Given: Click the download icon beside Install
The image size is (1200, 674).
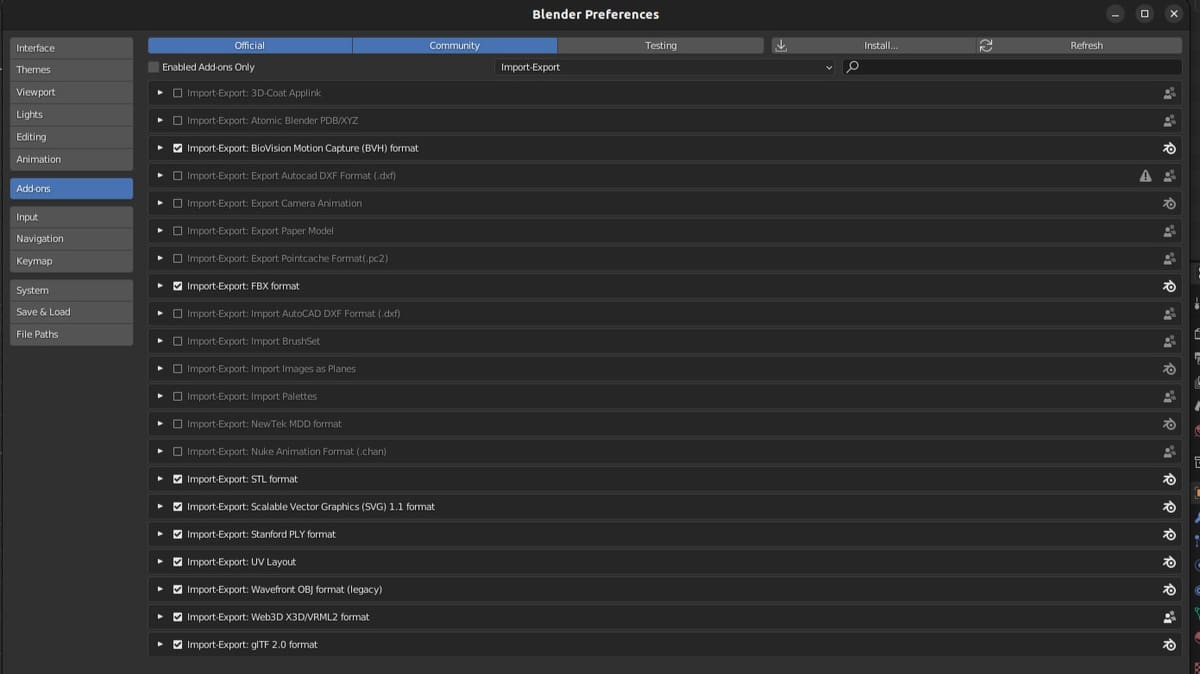Looking at the screenshot, I should pos(781,46).
